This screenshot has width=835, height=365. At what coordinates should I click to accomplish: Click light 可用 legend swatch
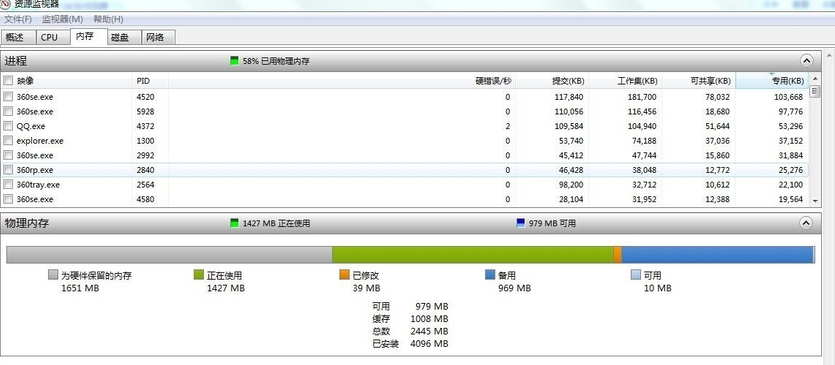[636, 275]
